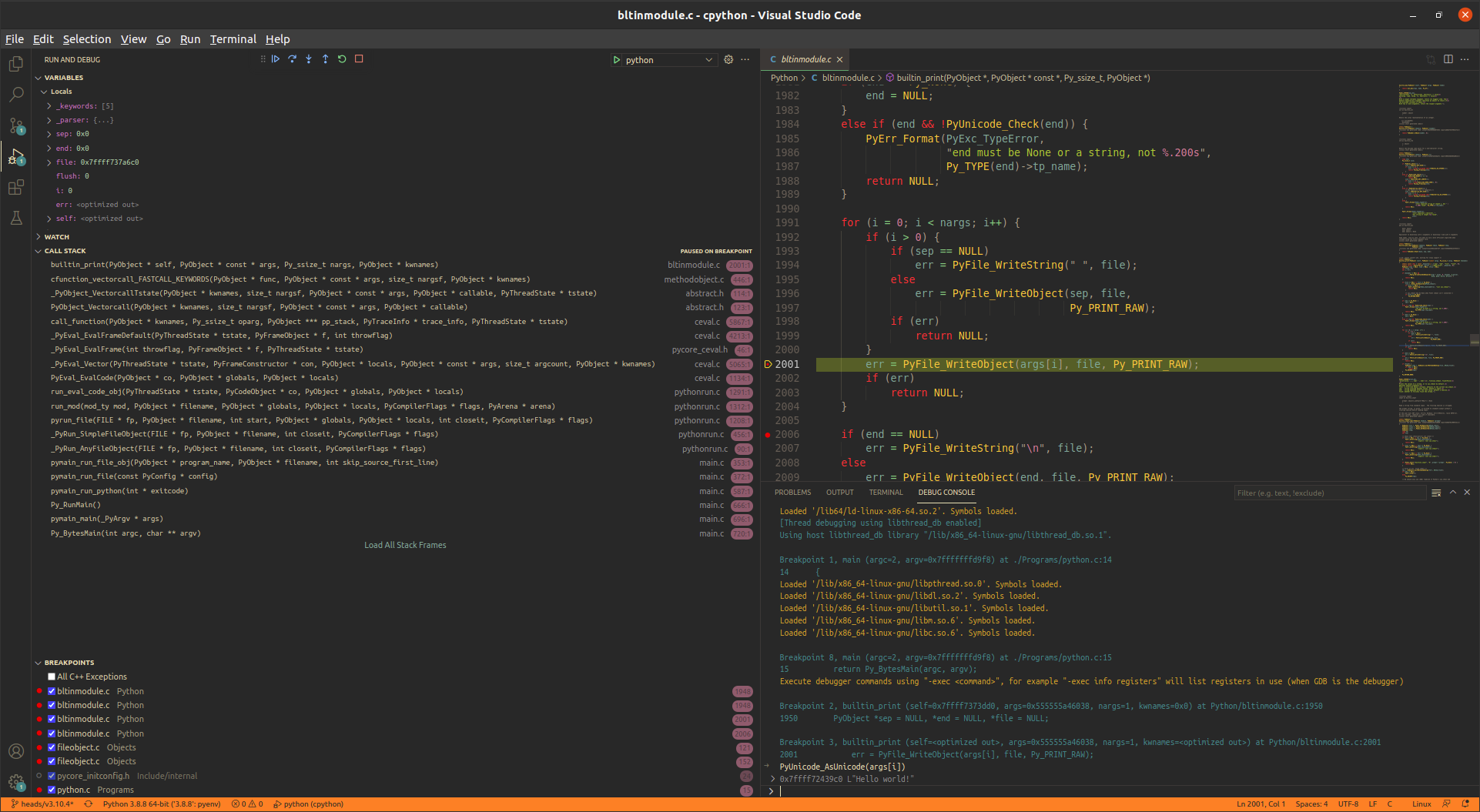Split the editor to the right
Viewport: 1480px width, 812px height.
point(1448,59)
